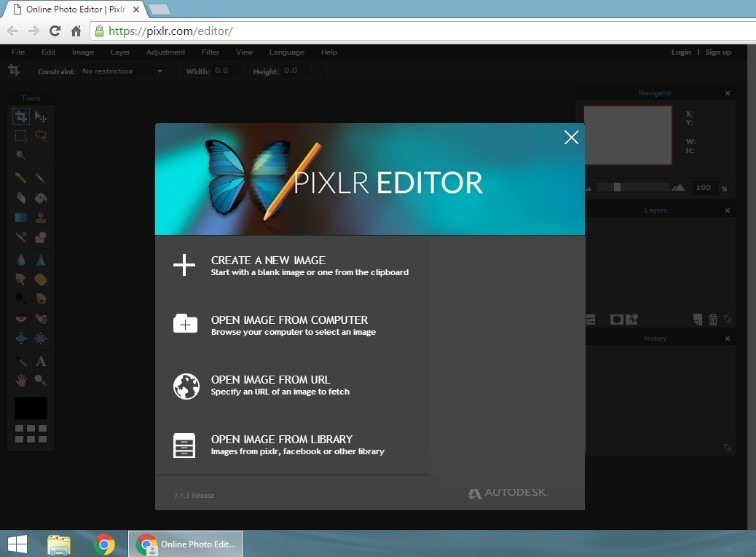
Task: Click the crop Height field
Action: [294, 71]
